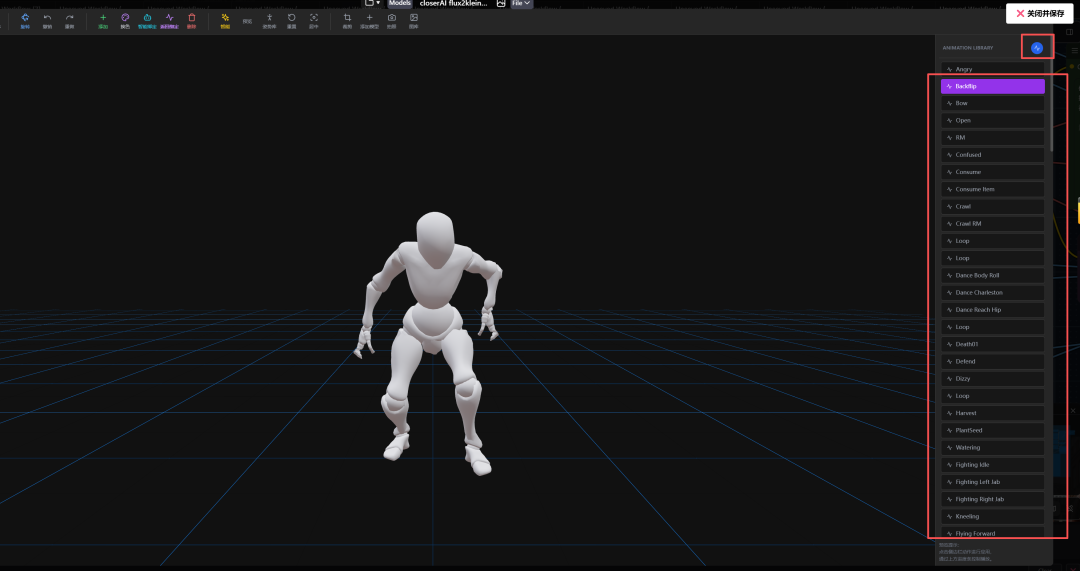Select the highlighted Backflip animation
Screen dimensions: 1080x571
993,86
